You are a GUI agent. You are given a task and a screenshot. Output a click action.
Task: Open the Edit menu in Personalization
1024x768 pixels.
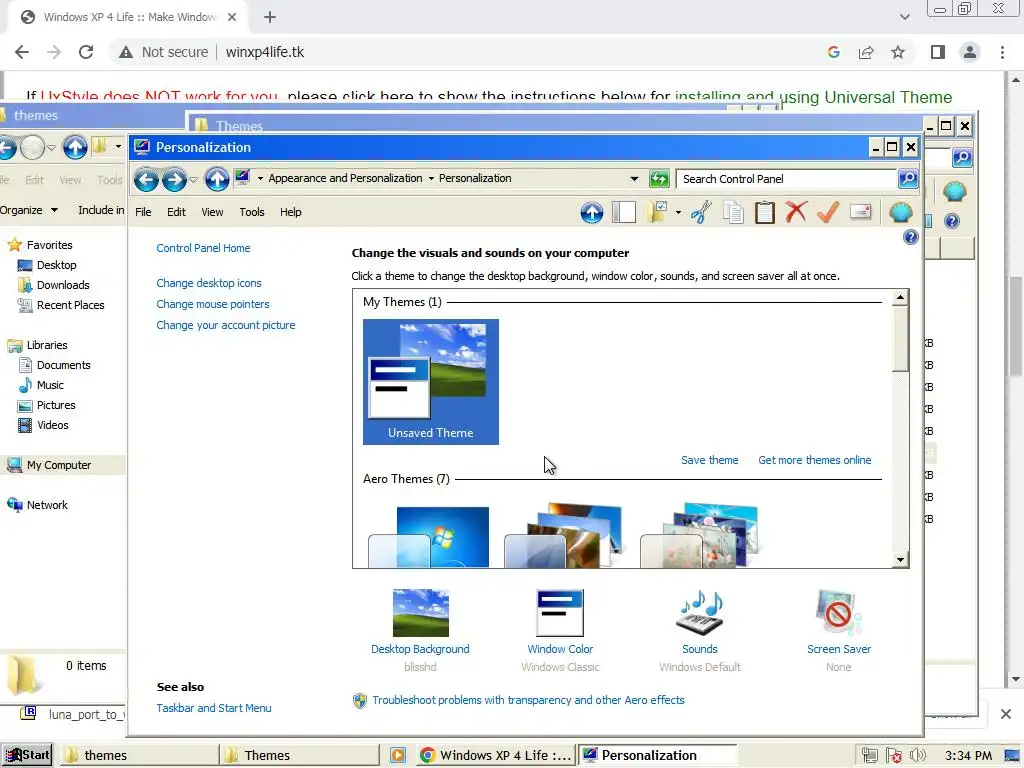[x=176, y=212]
